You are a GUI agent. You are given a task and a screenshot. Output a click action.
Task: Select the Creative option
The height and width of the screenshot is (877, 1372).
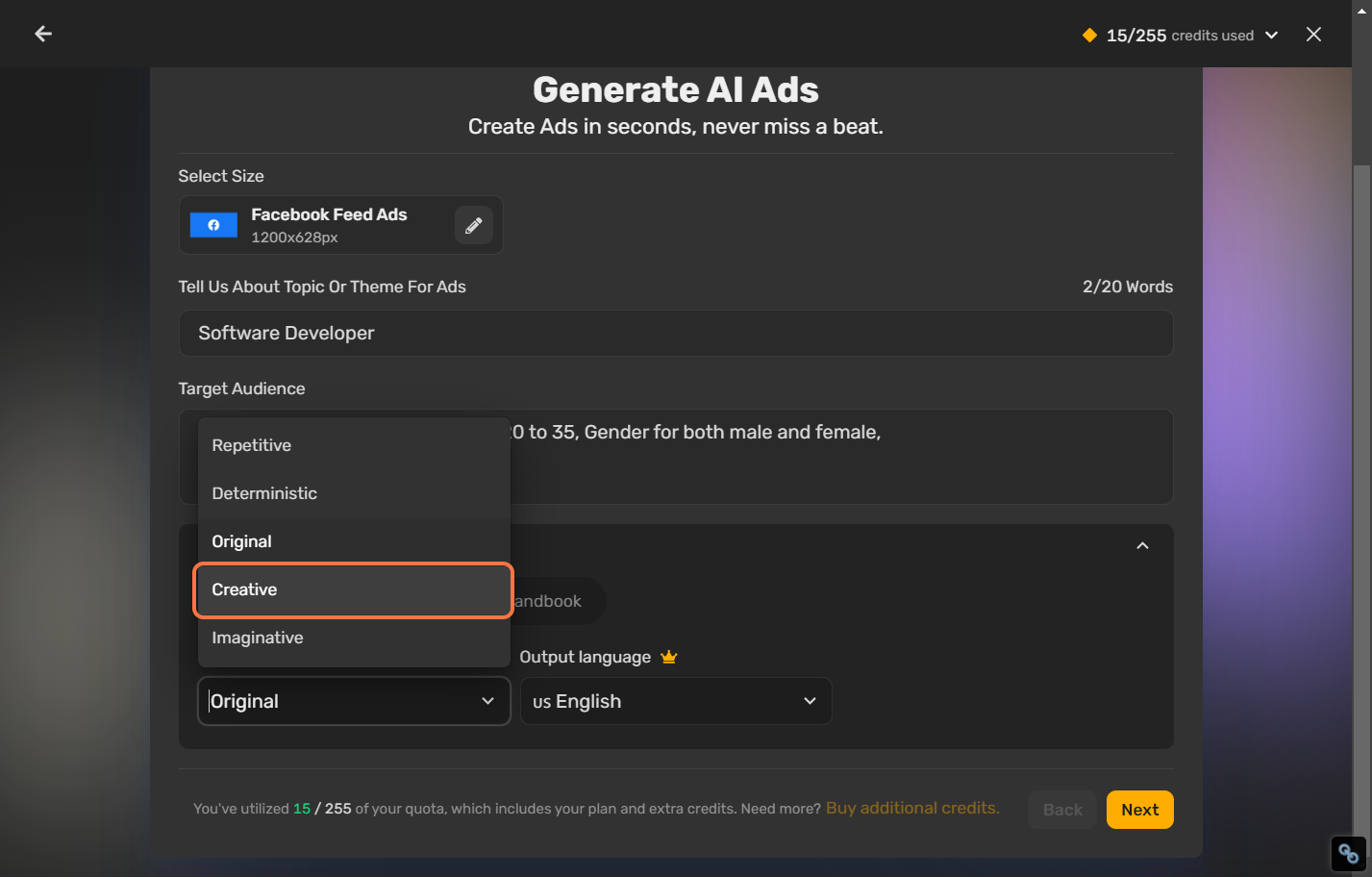pyautogui.click(x=354, y=589)
